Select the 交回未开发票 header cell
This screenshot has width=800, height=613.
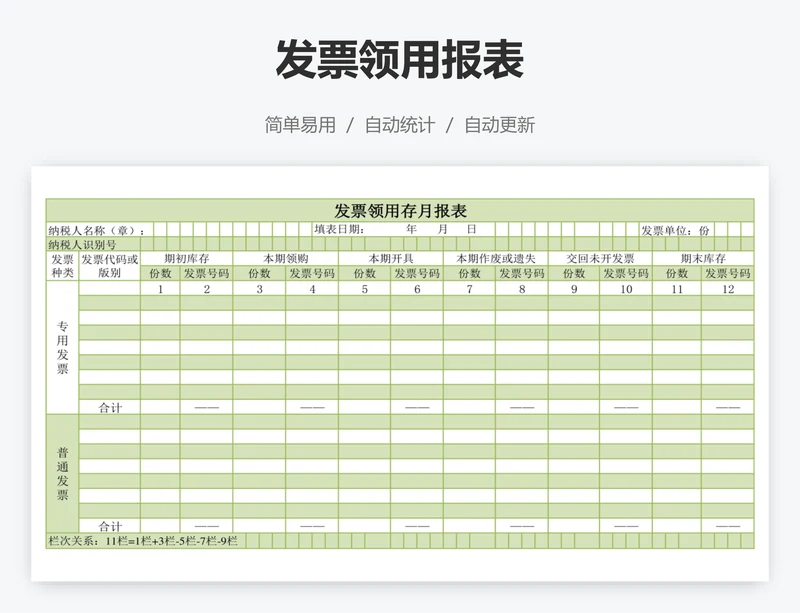[x=600, y=258]
